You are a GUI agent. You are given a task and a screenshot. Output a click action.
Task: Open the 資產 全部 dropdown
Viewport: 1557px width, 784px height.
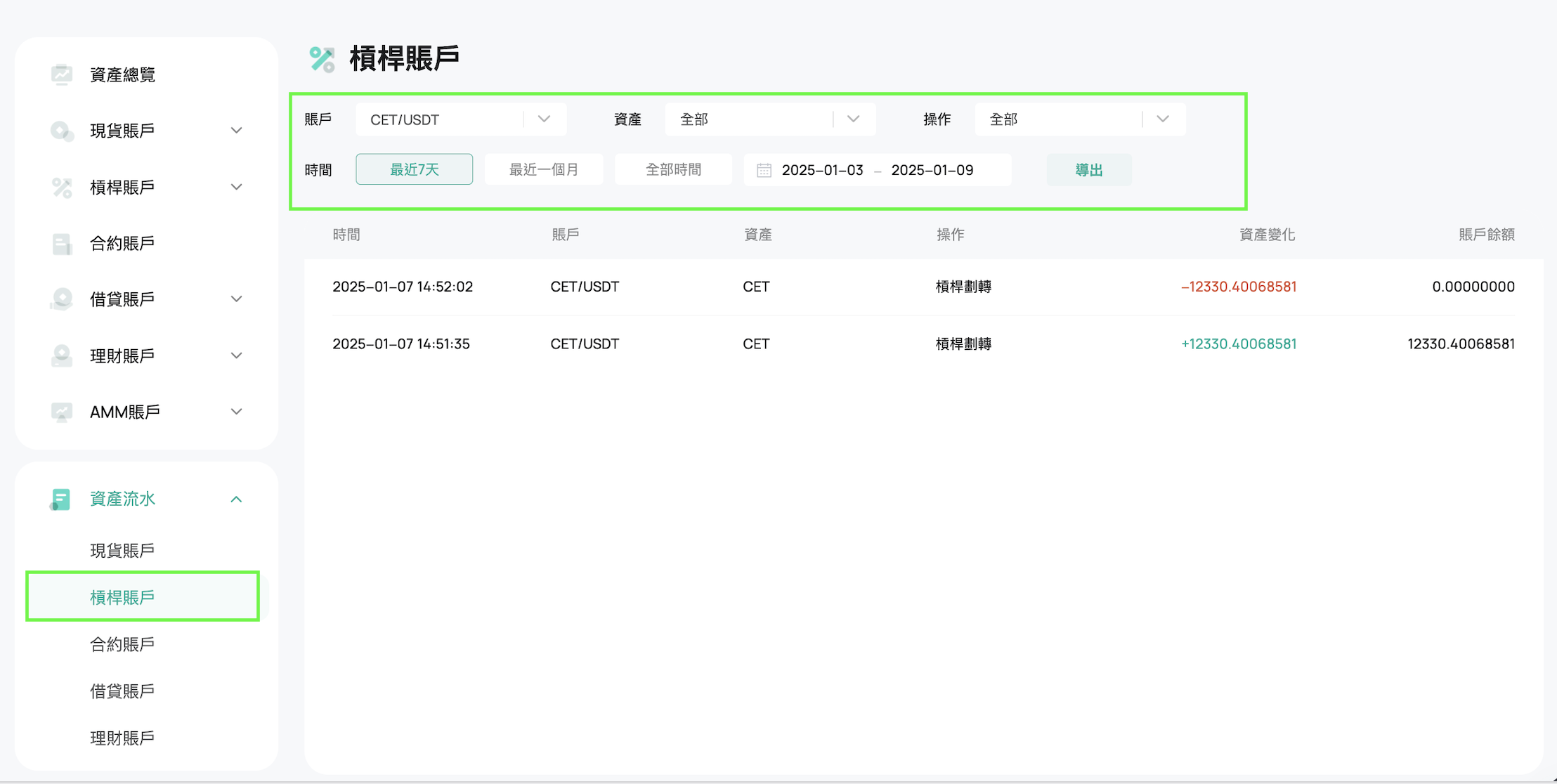tap(770, 119)
